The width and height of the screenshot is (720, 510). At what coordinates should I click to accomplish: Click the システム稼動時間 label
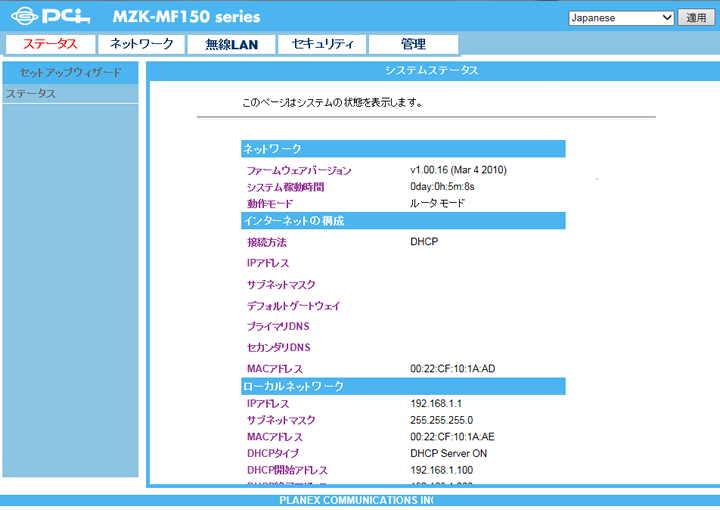point(286,187)
